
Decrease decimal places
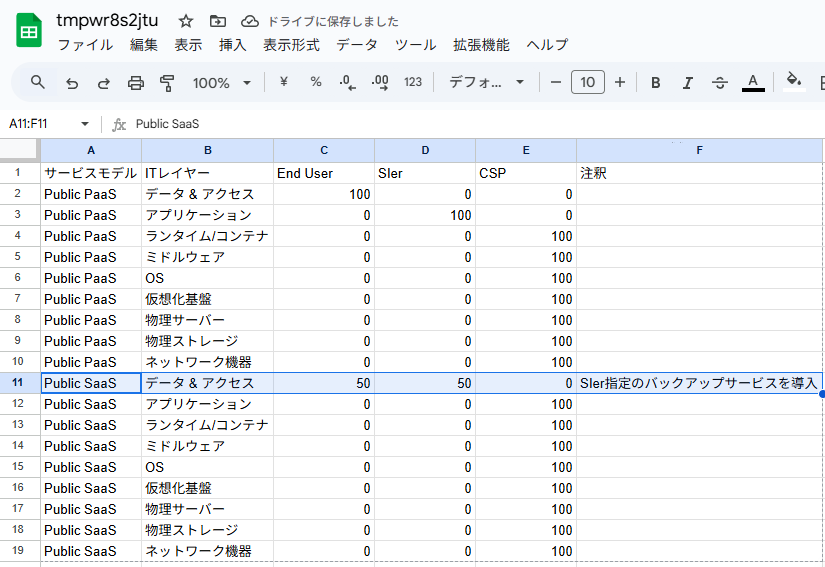click(347, 82)
